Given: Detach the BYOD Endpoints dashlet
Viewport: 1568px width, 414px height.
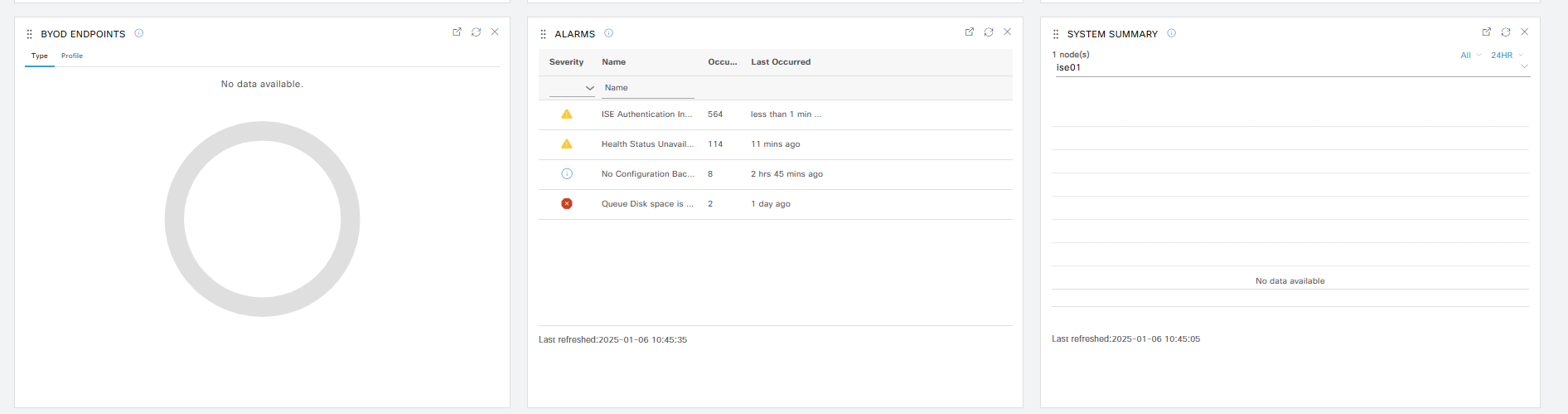Looking at the screenshot, I should pyautogui.click(x=457, y=32).
